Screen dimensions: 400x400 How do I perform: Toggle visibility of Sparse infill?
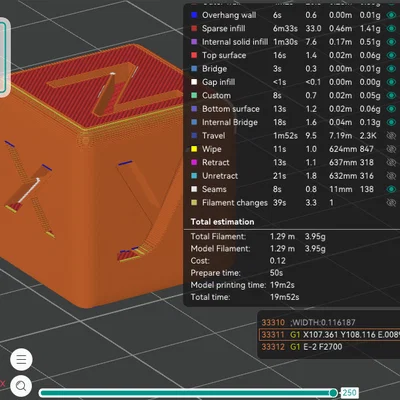click(x=391, y=28)
